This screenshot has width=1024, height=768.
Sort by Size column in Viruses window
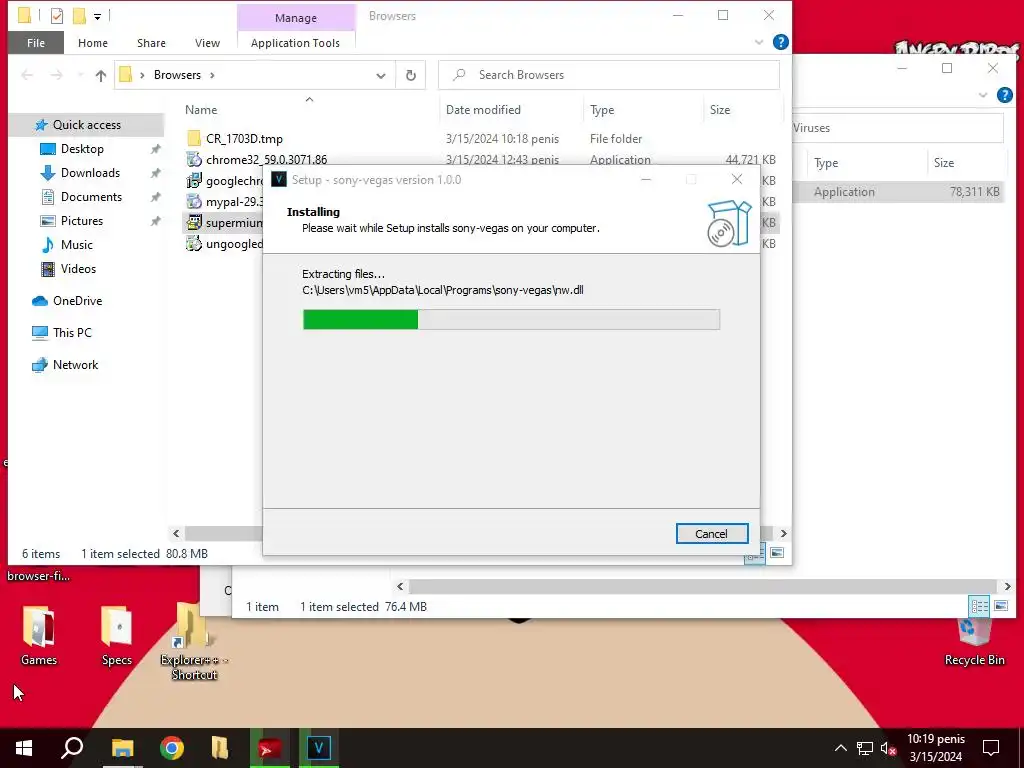(944, 163)
